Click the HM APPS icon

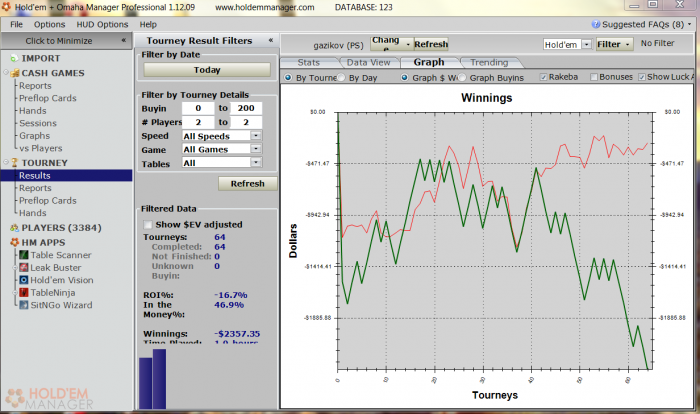14,242
